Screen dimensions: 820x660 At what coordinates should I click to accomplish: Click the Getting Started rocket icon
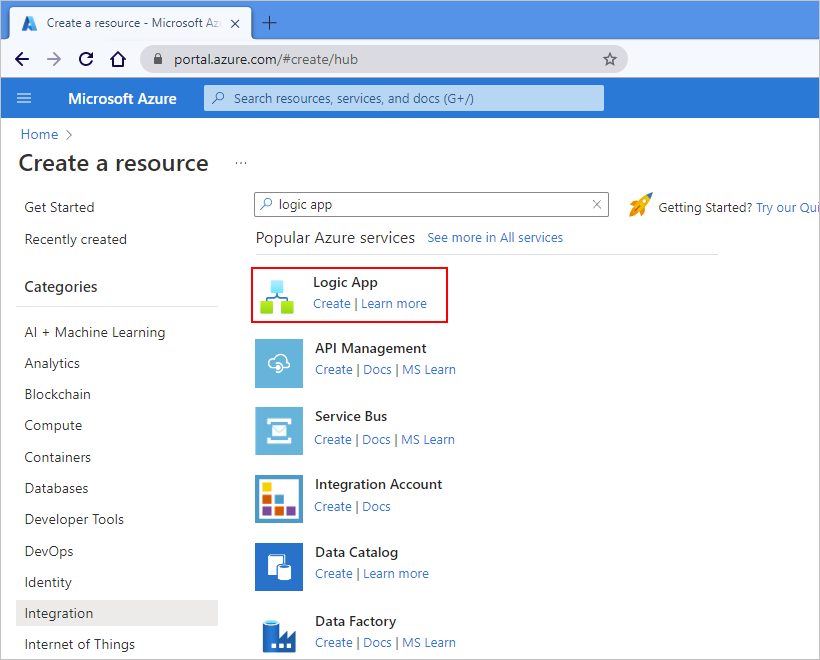[641, 204]
